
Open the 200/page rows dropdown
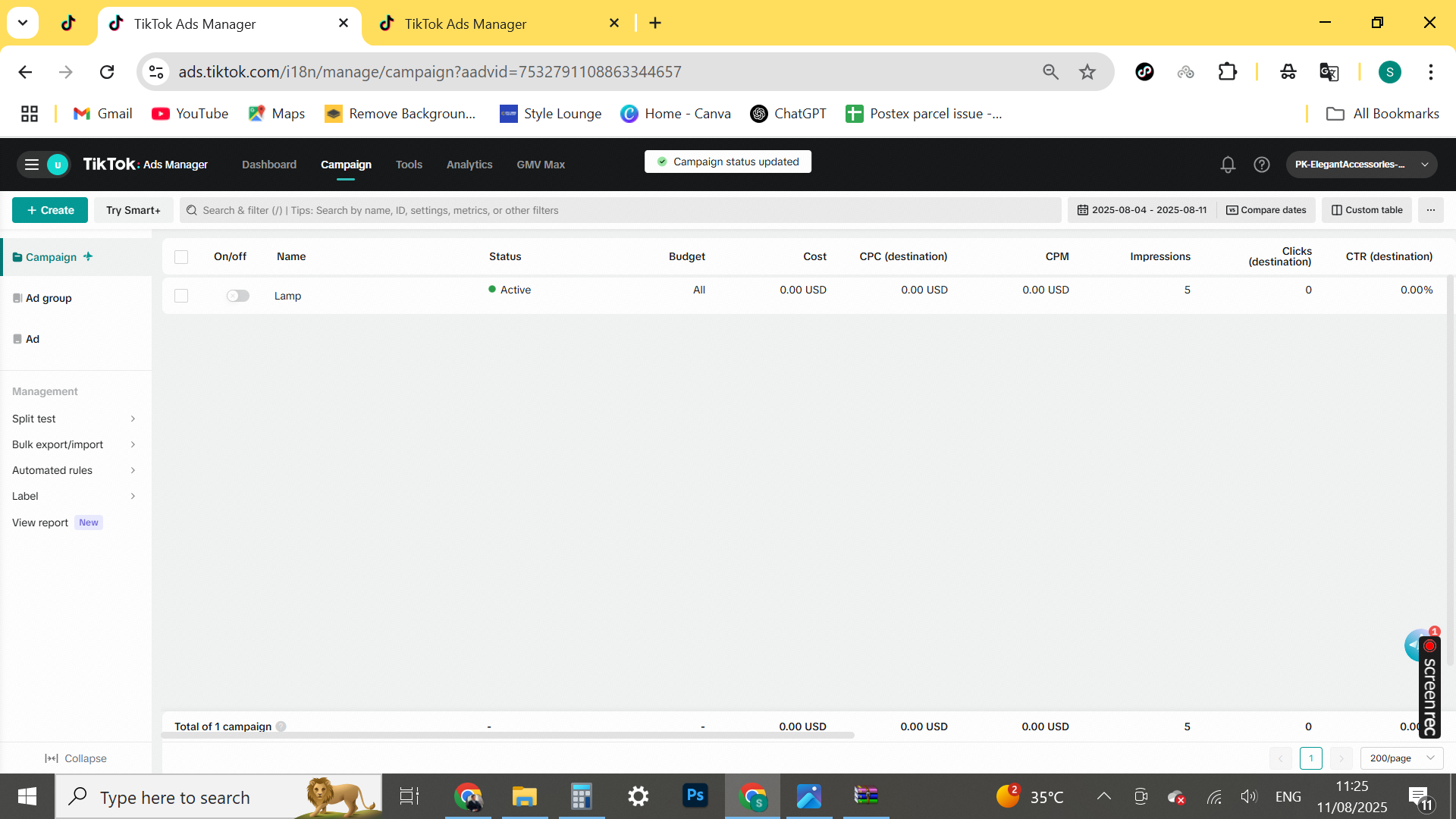click(1401, 758)
